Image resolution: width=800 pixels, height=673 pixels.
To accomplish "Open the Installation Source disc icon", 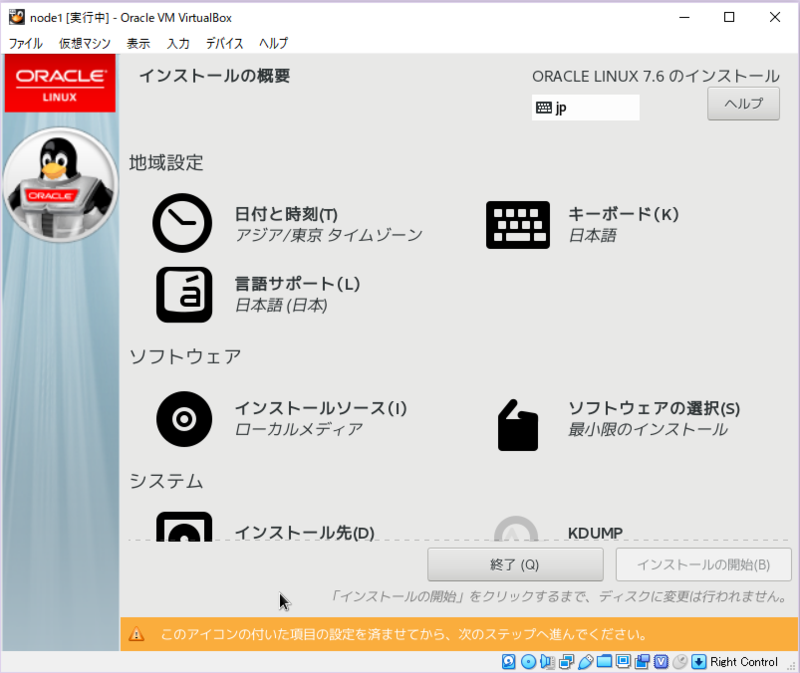I will coord(184,419).
